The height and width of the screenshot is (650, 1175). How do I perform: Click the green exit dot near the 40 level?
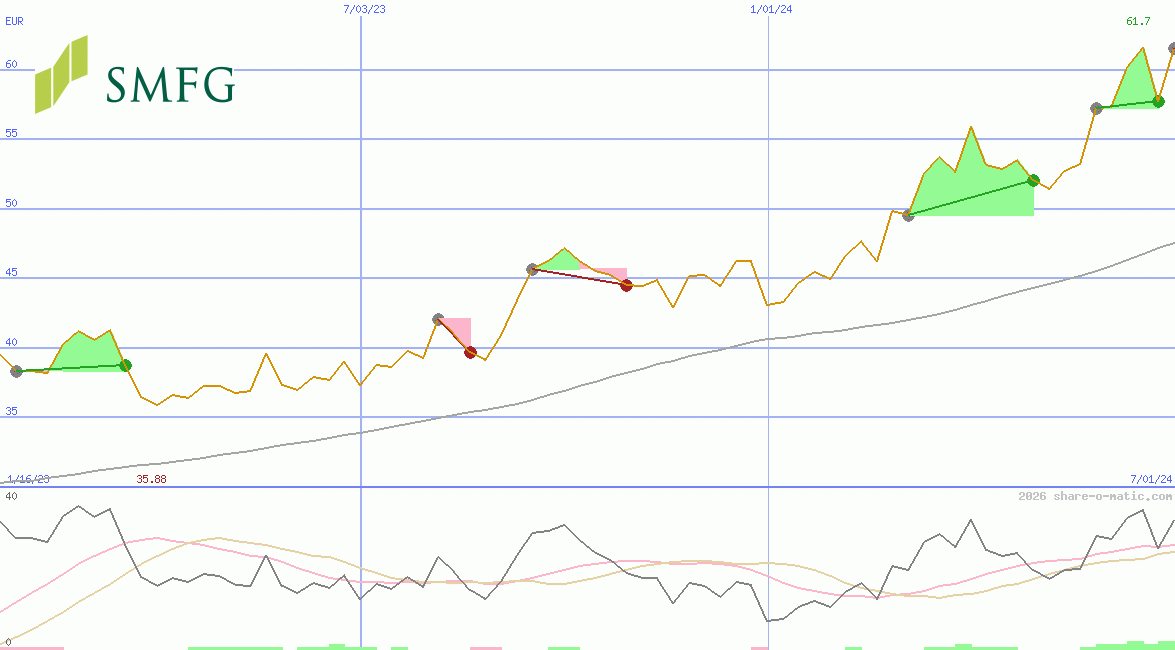[x=124, y=366]
